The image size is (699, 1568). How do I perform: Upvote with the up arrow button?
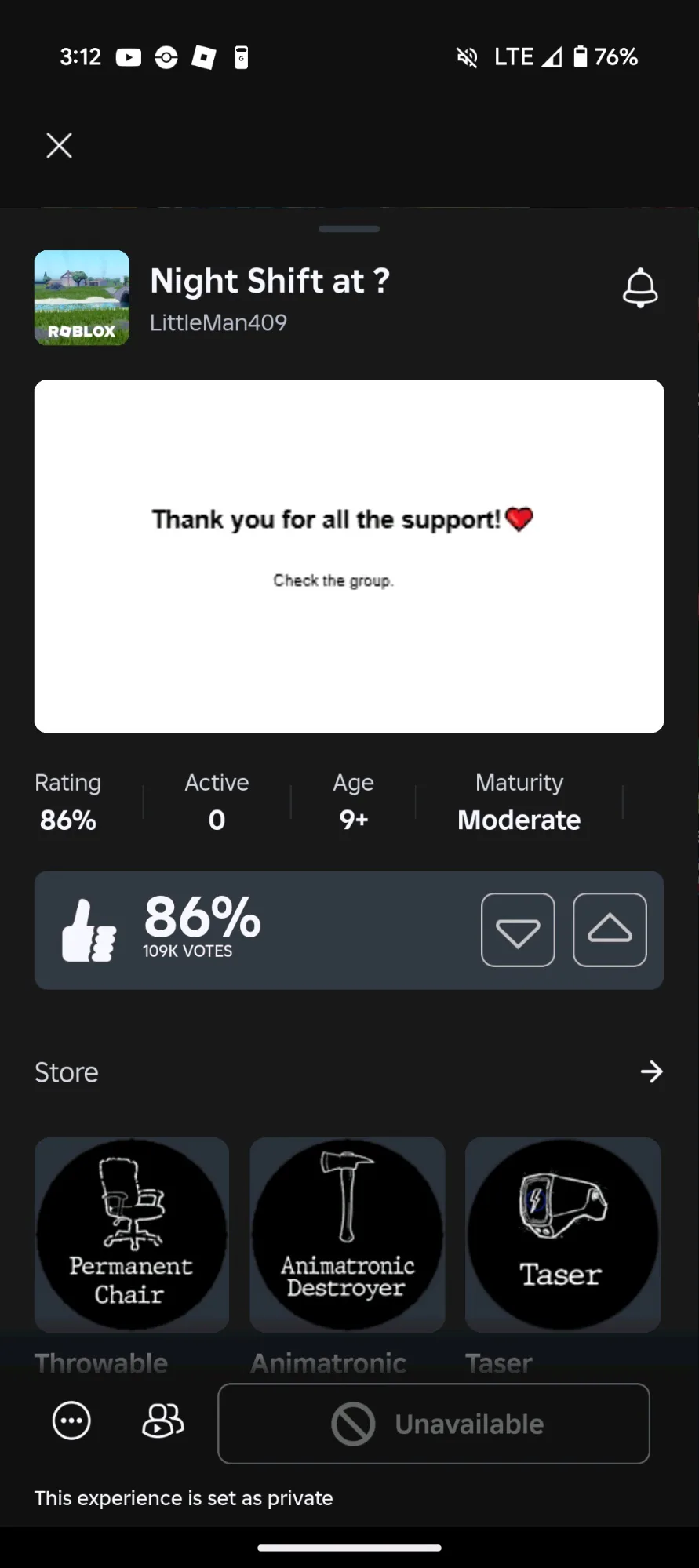coord(610,930)
